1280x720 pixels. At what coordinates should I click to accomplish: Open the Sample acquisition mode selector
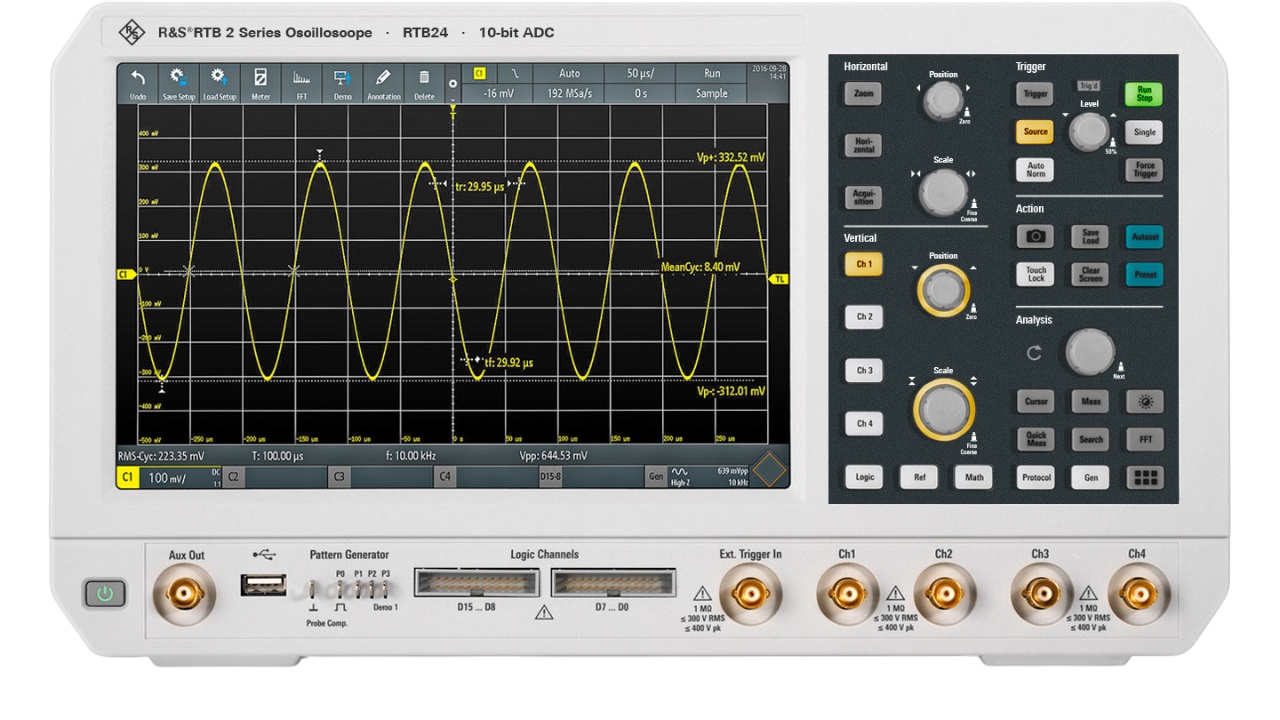click(x=710, y=93)
